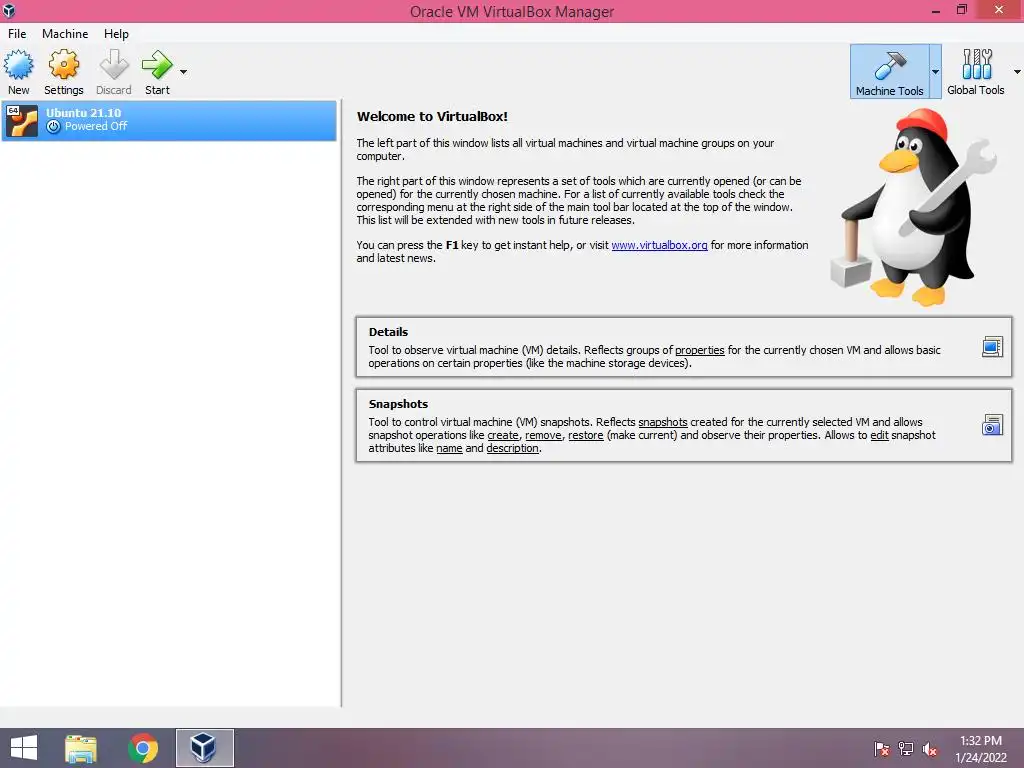Open the Snapshots tool icon
Viewport: 1024px width, 768px height.
point(992,425)
